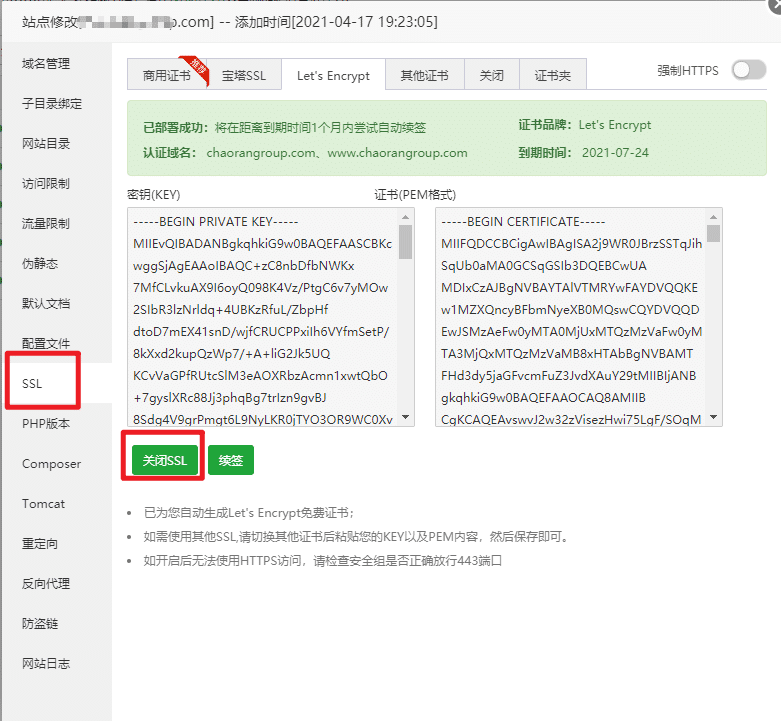Click the dialog title with 添加时间

(230, 22)
